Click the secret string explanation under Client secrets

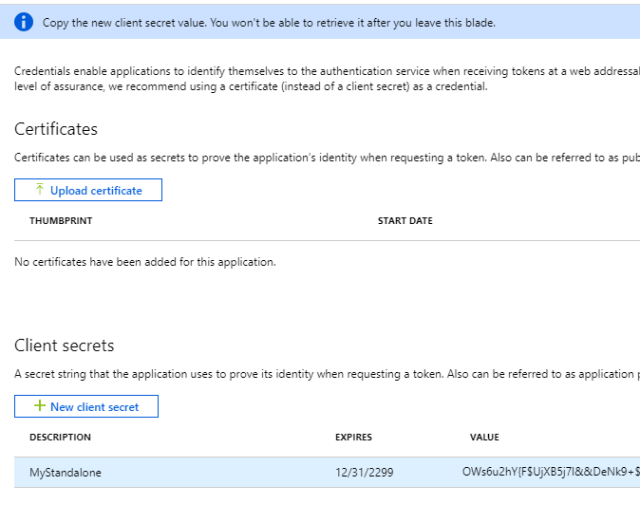click(320, 374)
